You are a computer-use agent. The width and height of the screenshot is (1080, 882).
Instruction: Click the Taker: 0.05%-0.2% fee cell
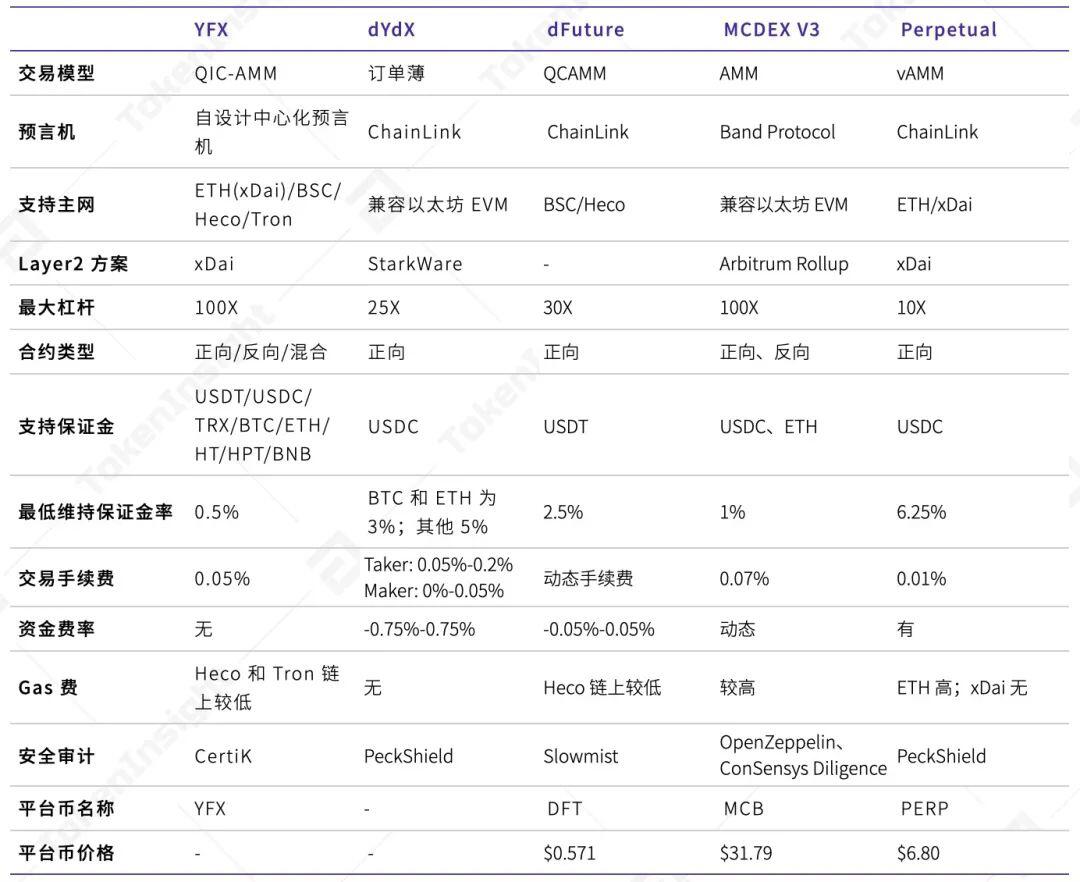439,577
